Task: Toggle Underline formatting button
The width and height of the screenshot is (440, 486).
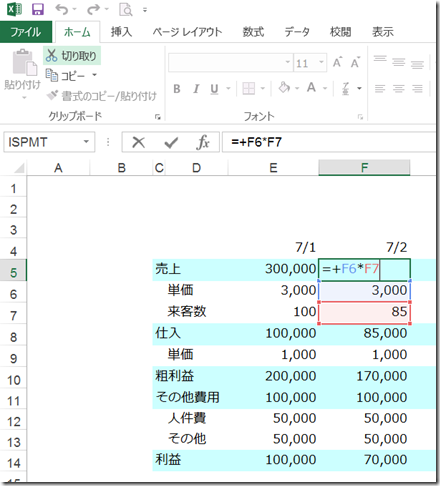Action: (x=214, y=89)
